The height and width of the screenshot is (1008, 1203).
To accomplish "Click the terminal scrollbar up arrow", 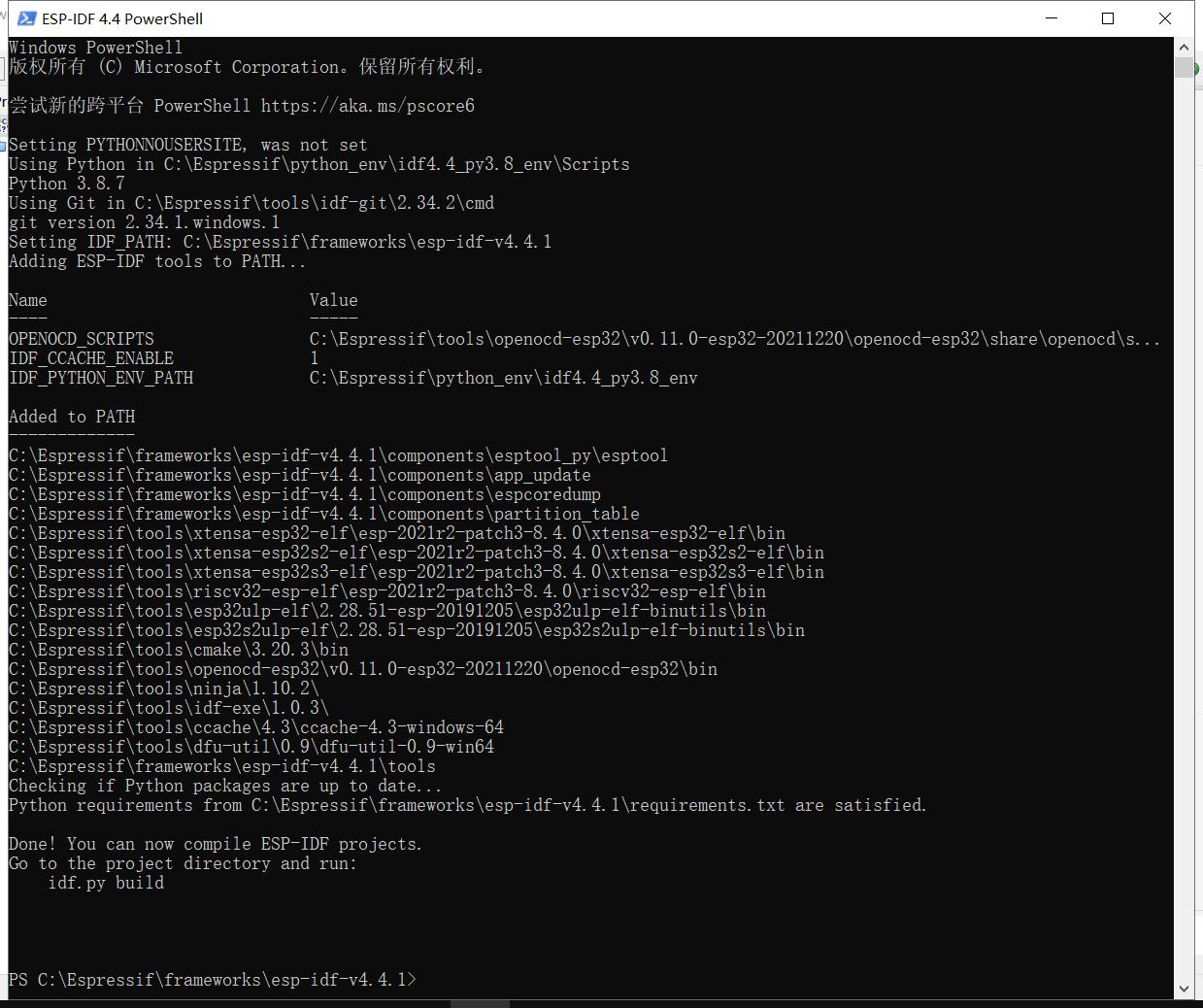I will tap(1184, 47).
